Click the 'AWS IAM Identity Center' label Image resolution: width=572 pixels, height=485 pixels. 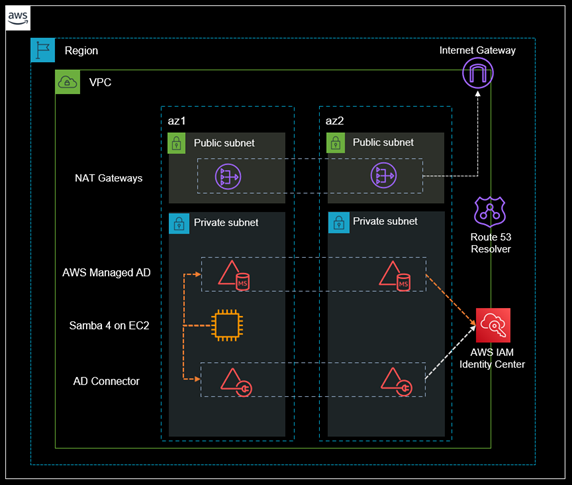pos(492,358)
